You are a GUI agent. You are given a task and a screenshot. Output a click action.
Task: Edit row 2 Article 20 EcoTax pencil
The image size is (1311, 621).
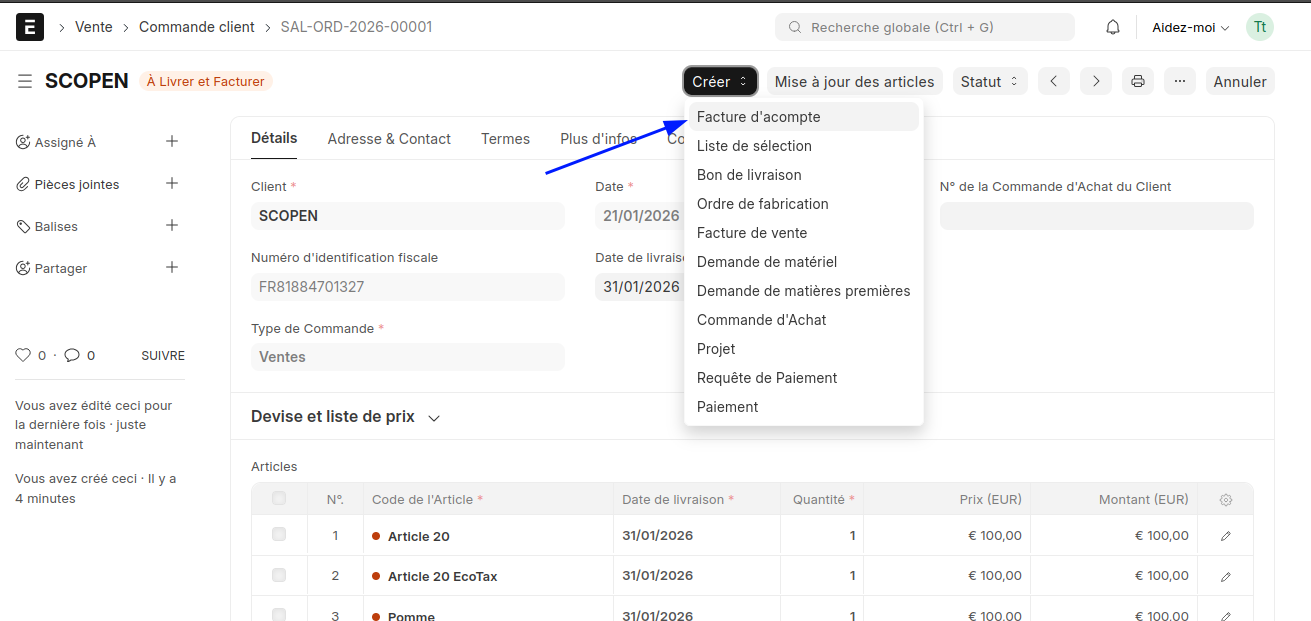[x=1226, y=576]
